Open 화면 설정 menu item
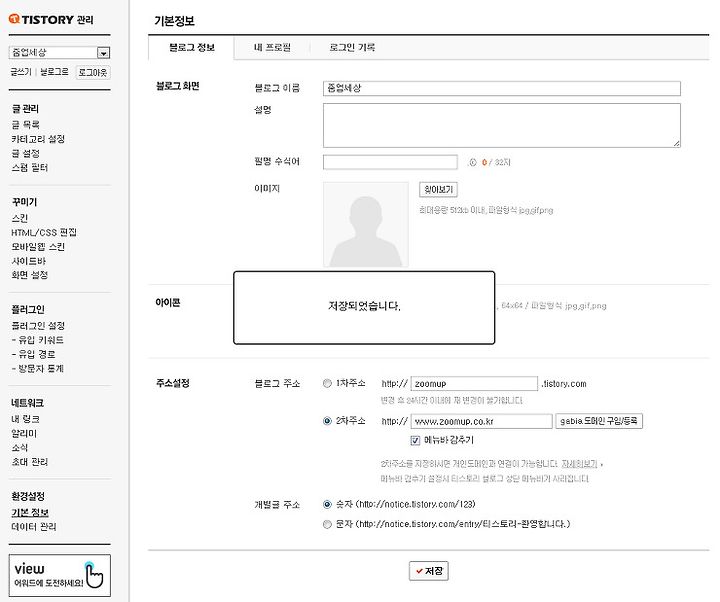Viewport: 720px width, 602px height. click(x=30, y=275)
